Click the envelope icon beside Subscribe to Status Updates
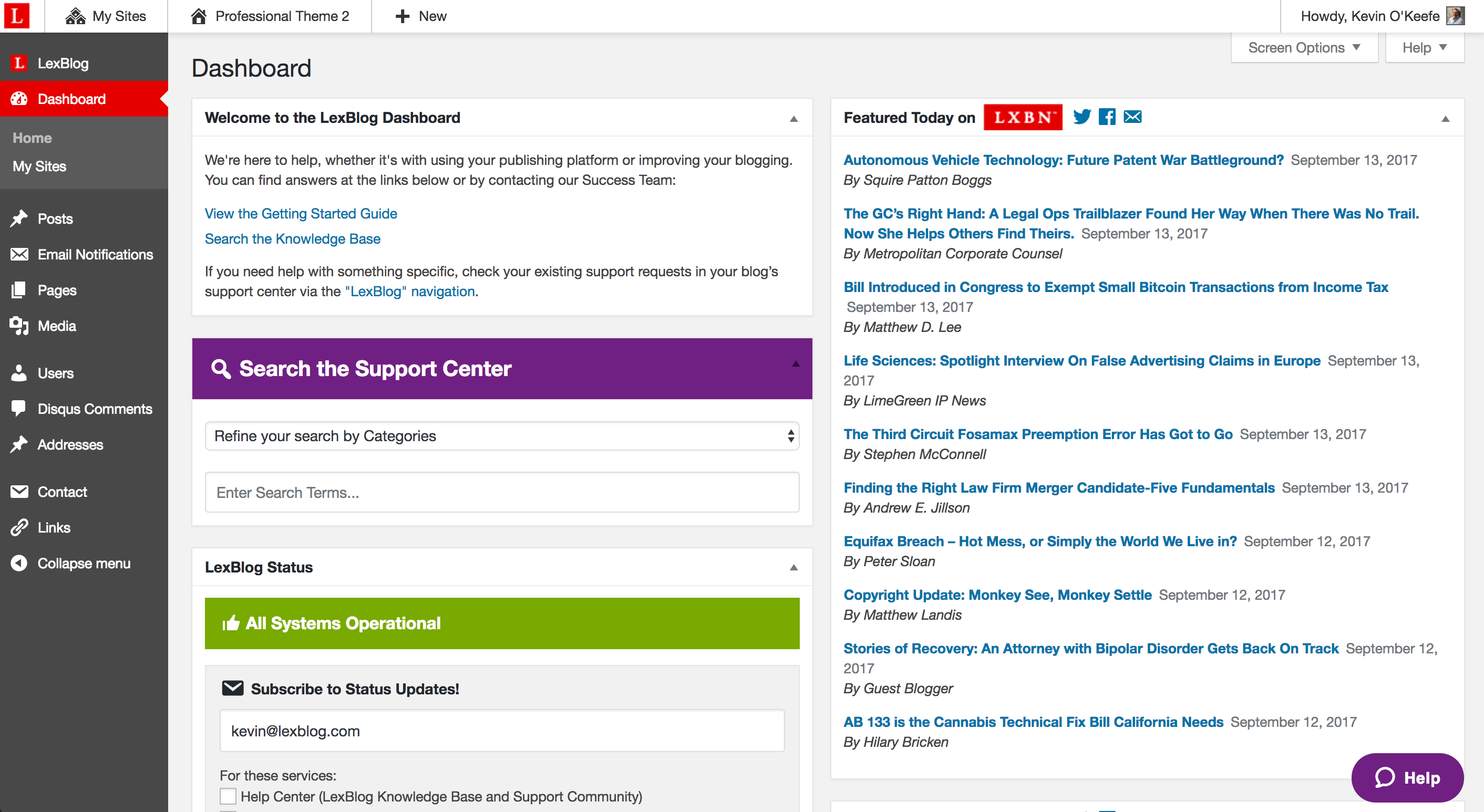Screen dimensions: 1484x812 tap(233, 688)
